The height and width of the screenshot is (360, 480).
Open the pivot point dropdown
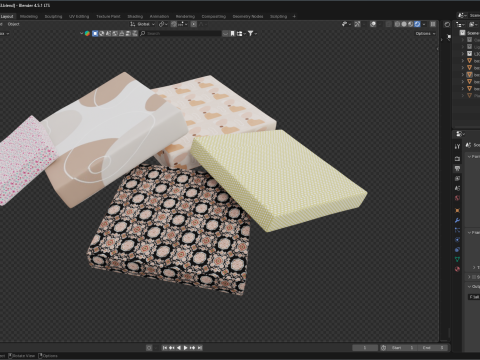(163, 24)
